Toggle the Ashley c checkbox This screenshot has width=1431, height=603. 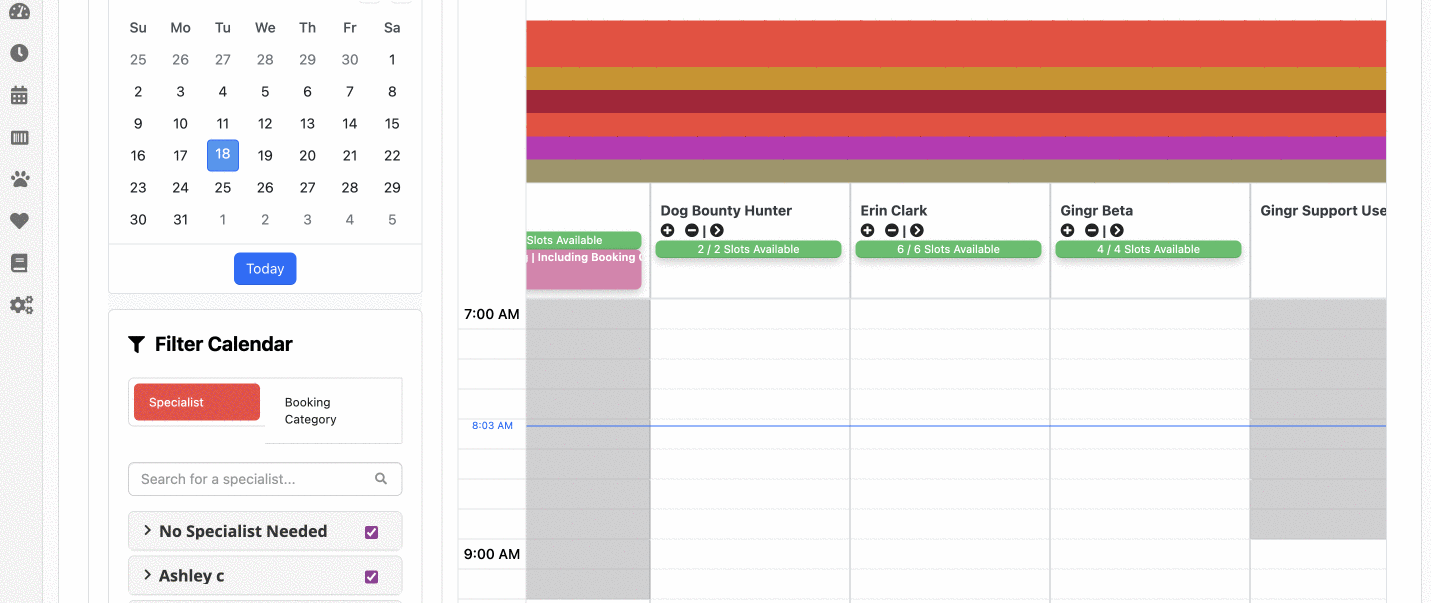click(372, 576)
